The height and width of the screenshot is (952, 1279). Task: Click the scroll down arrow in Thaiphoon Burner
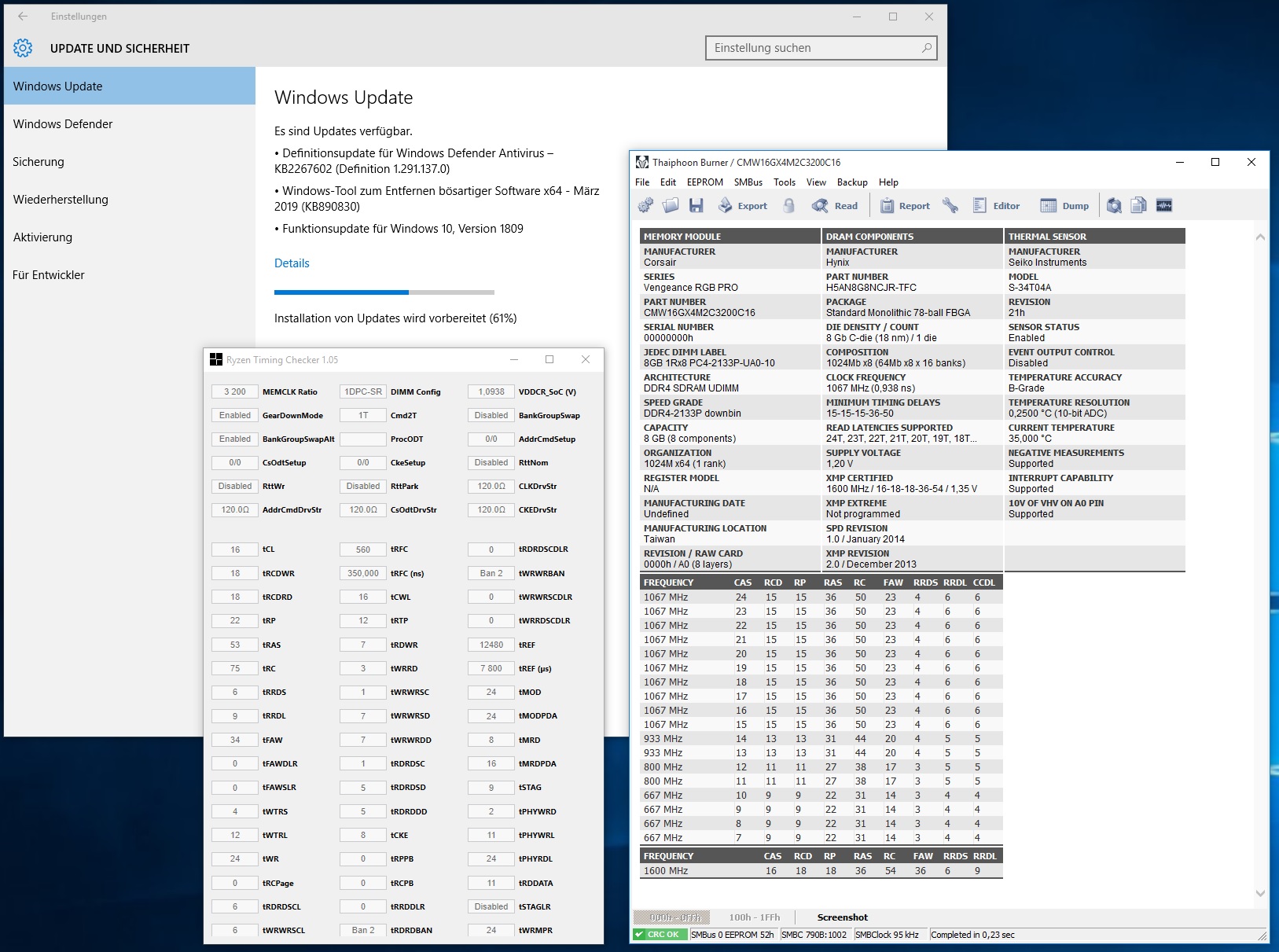click(1260, 893)
